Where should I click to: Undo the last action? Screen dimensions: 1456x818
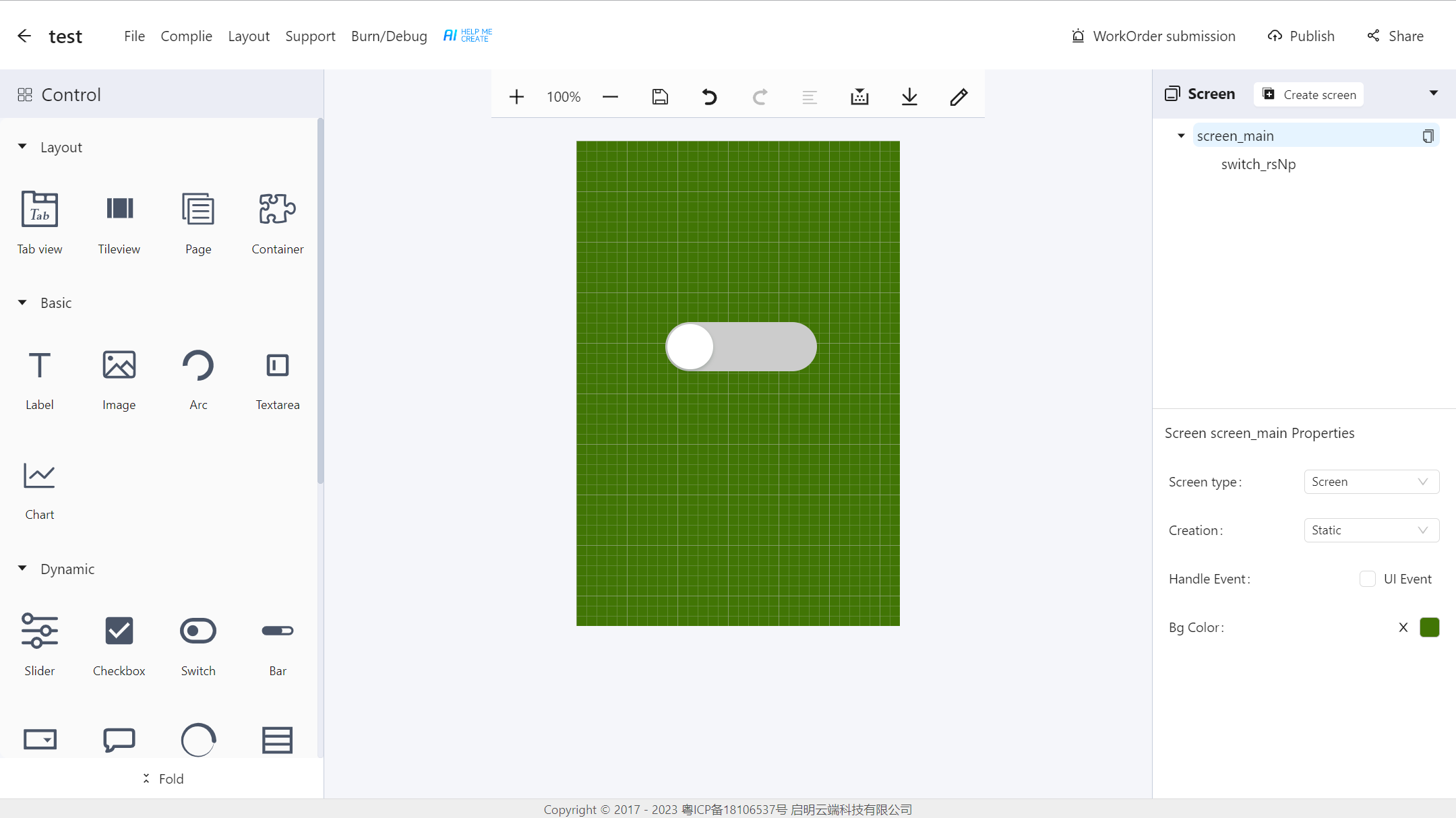709,97
